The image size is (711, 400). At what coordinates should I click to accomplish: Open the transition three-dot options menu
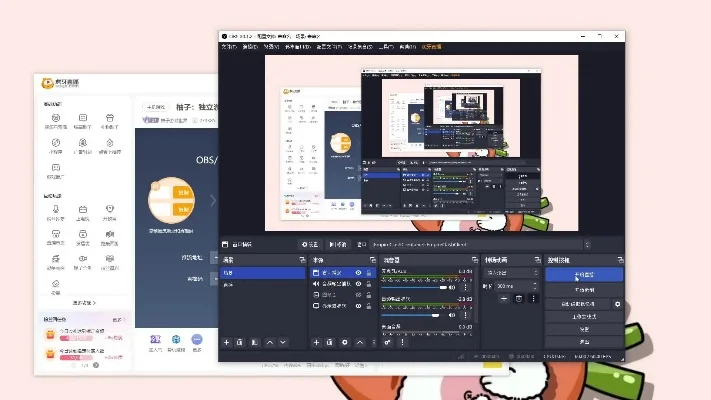[533, 298]
